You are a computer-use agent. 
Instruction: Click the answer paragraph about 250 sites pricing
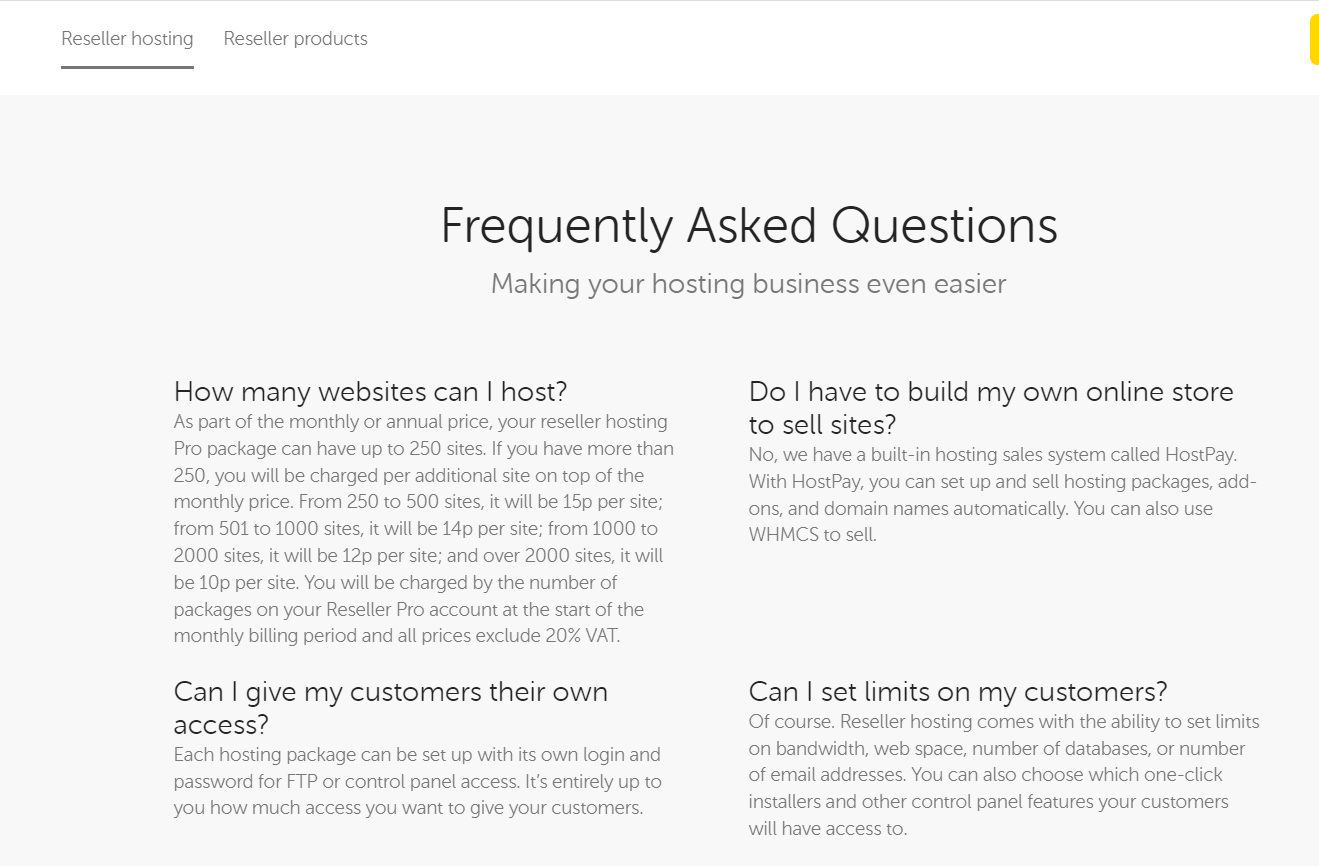tap(424, 529)
